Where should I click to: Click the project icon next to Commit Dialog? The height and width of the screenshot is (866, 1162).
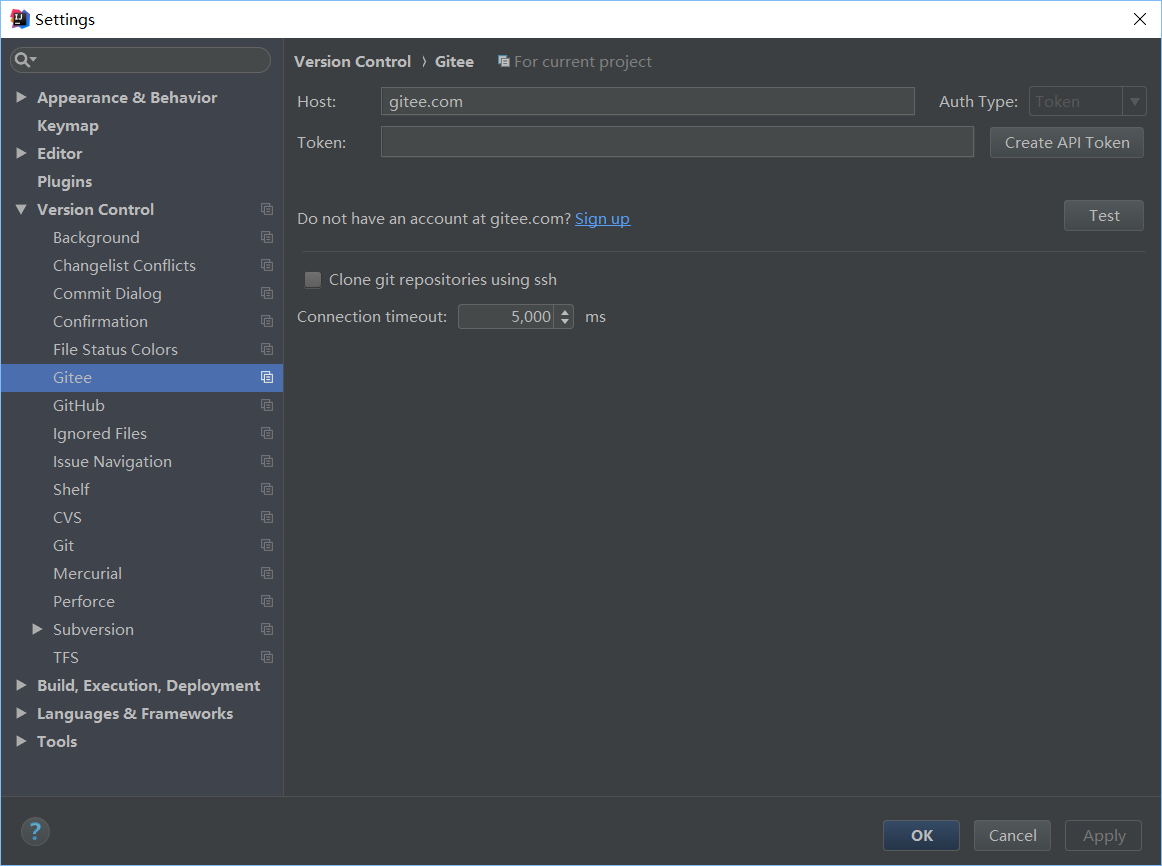267,293
